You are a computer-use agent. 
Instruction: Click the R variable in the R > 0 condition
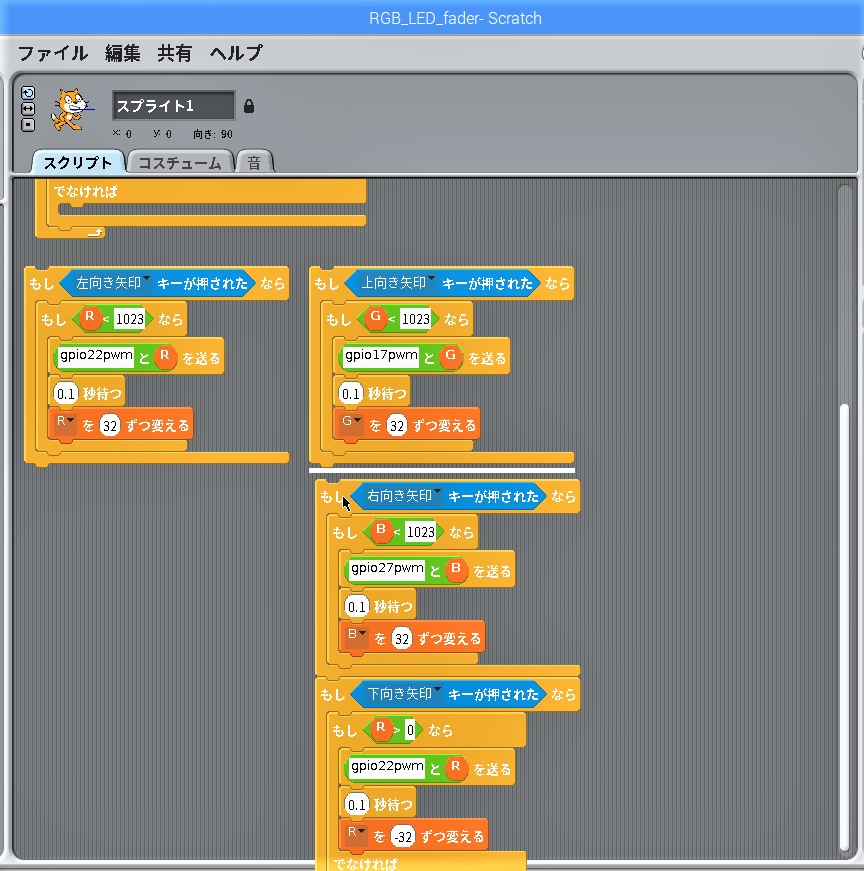click(381, 728)
